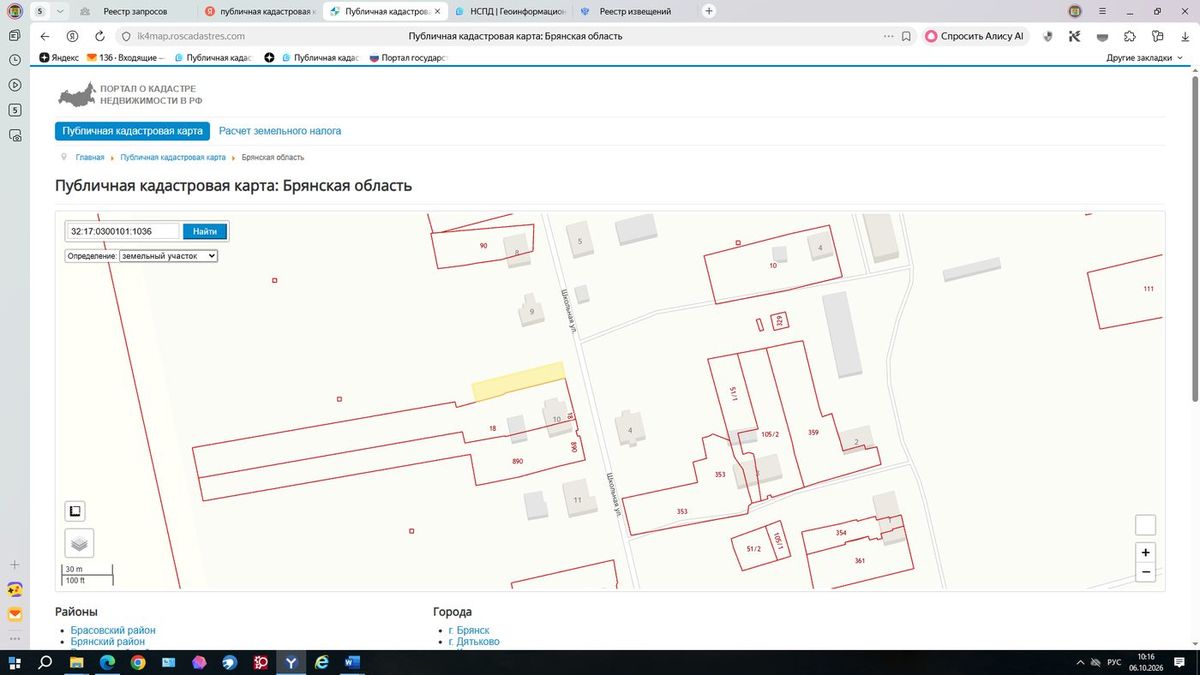Open a new browser tab
Screen dimensions: 1200x675
click(x=709, y=11)
